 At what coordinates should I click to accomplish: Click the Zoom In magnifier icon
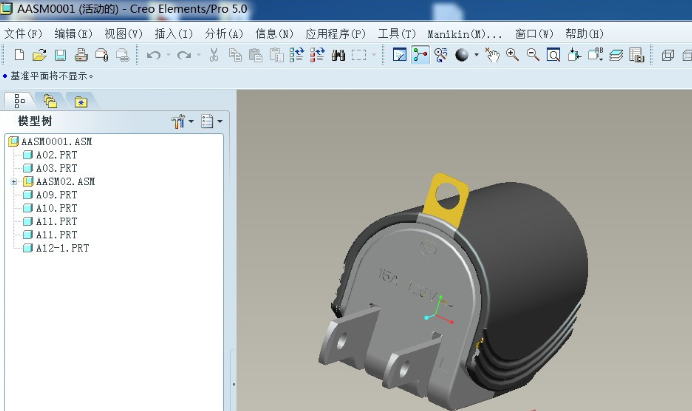[512, 55]
